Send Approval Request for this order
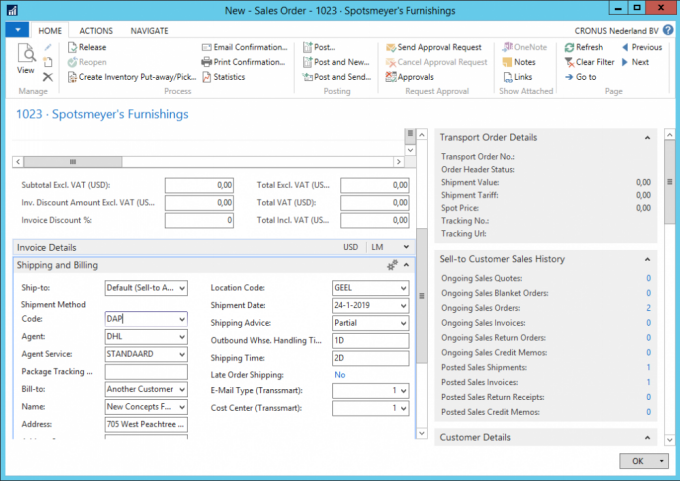Viewport: 680px width, 483px height. 390,47
